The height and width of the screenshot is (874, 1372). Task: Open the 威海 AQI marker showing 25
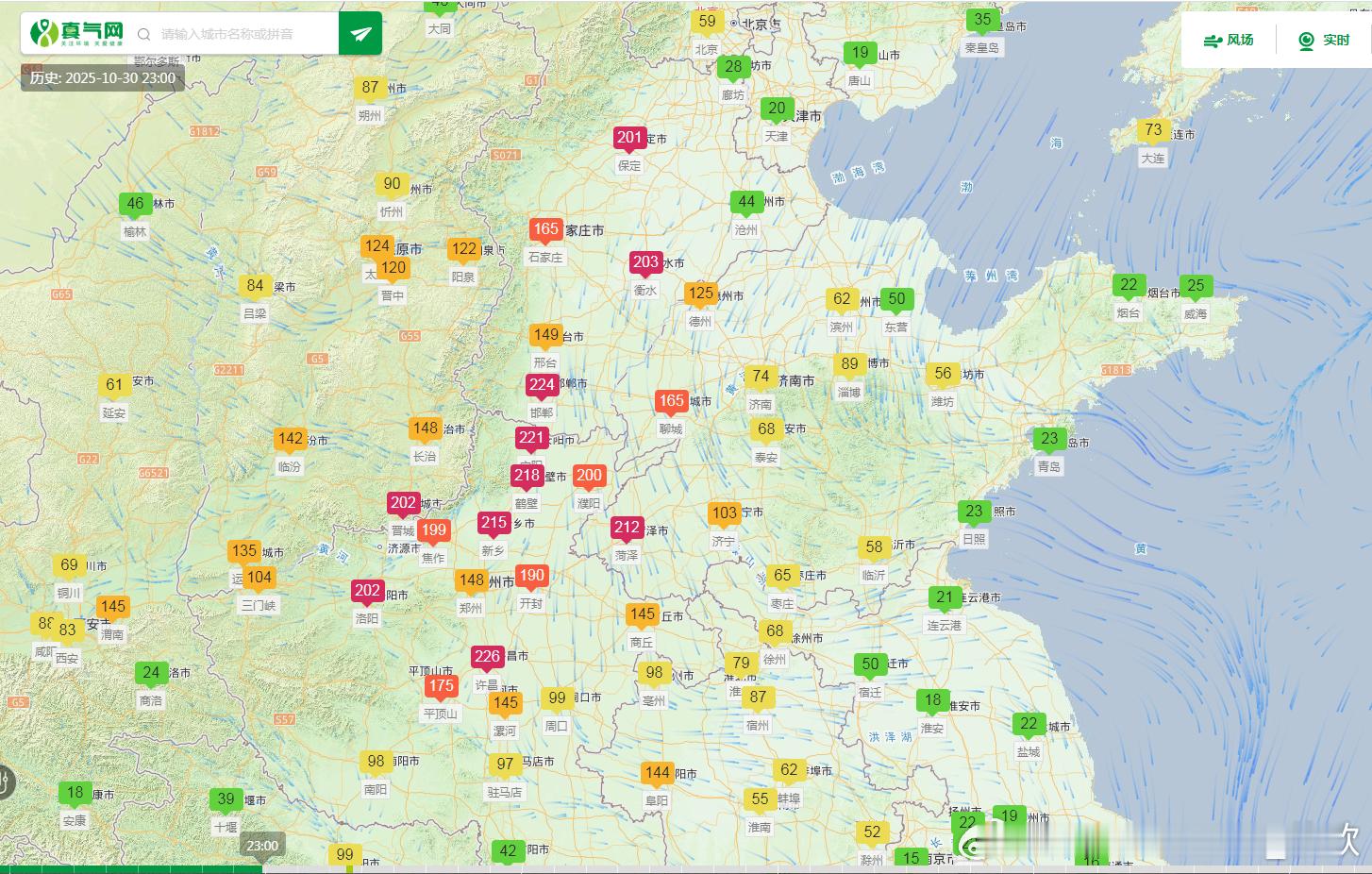coord(1196,287)
